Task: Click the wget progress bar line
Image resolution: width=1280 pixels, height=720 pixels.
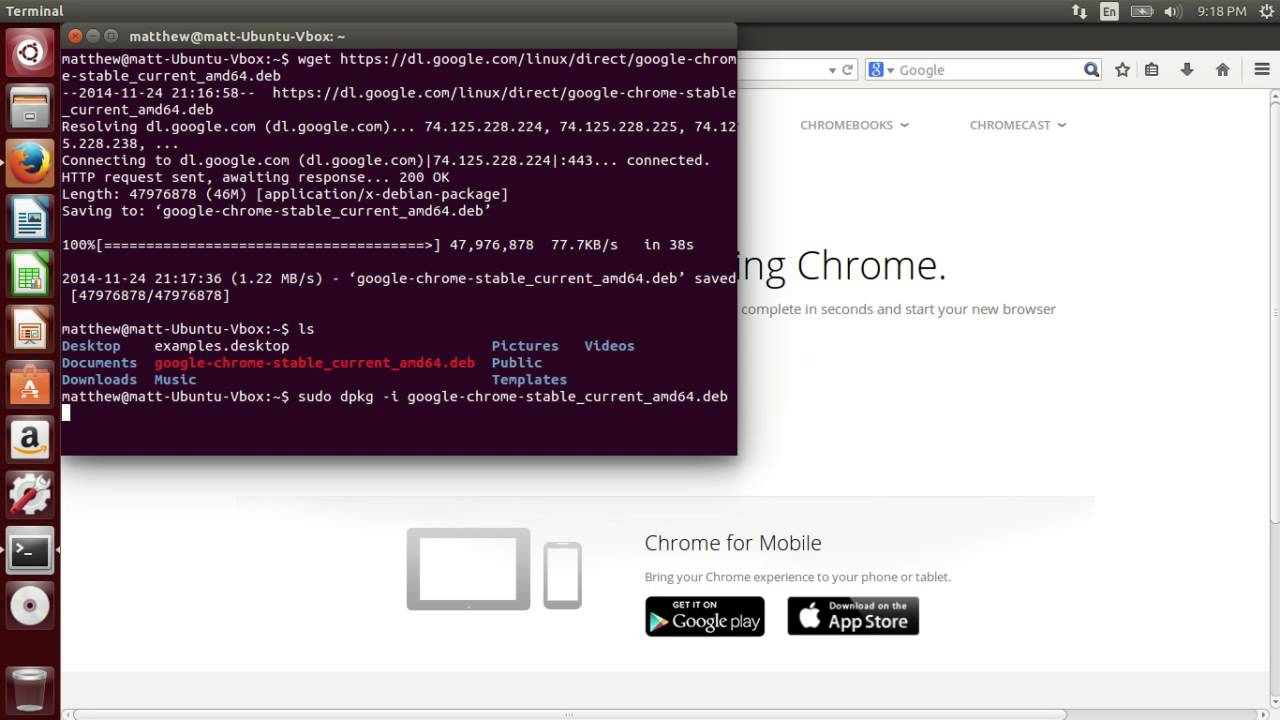Action: (378, 245)
